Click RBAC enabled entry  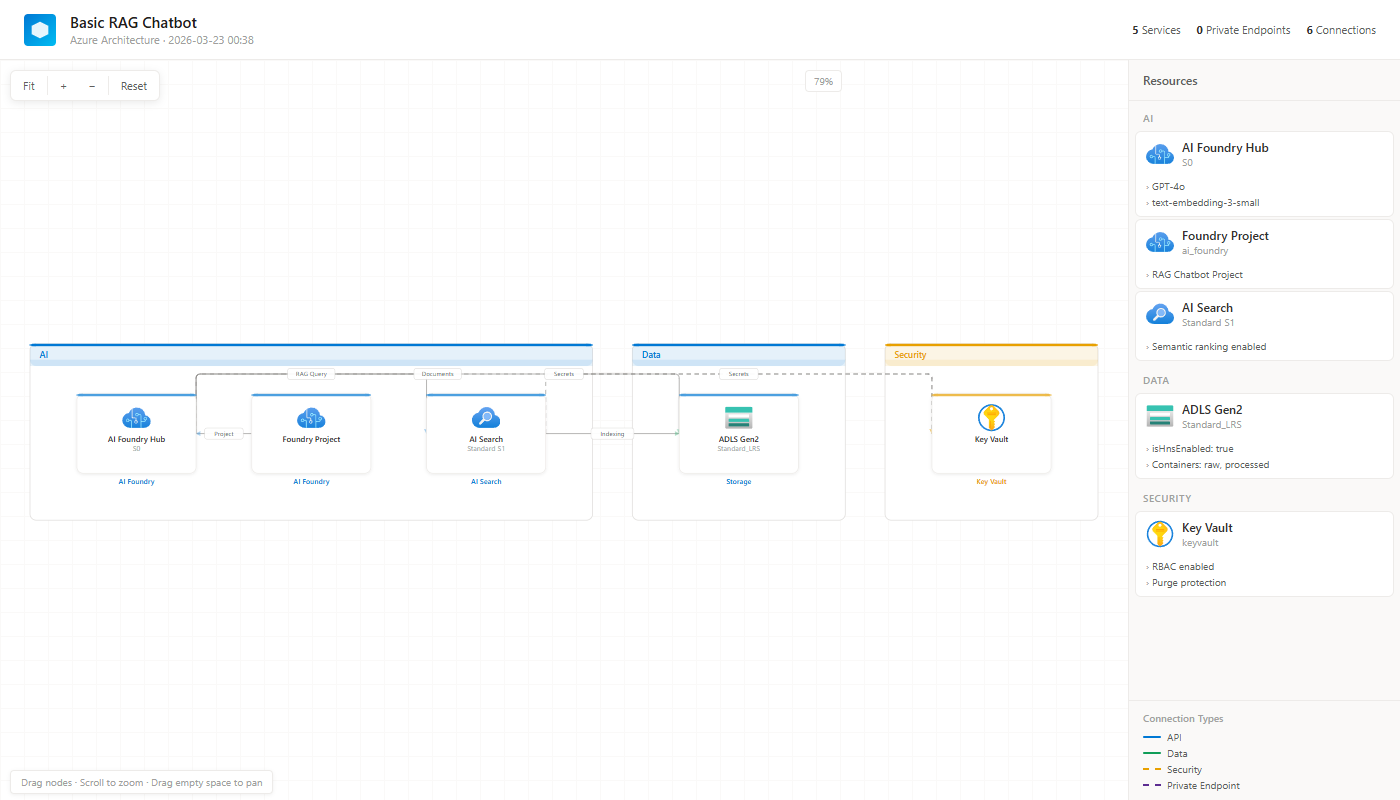[1181, 567]
